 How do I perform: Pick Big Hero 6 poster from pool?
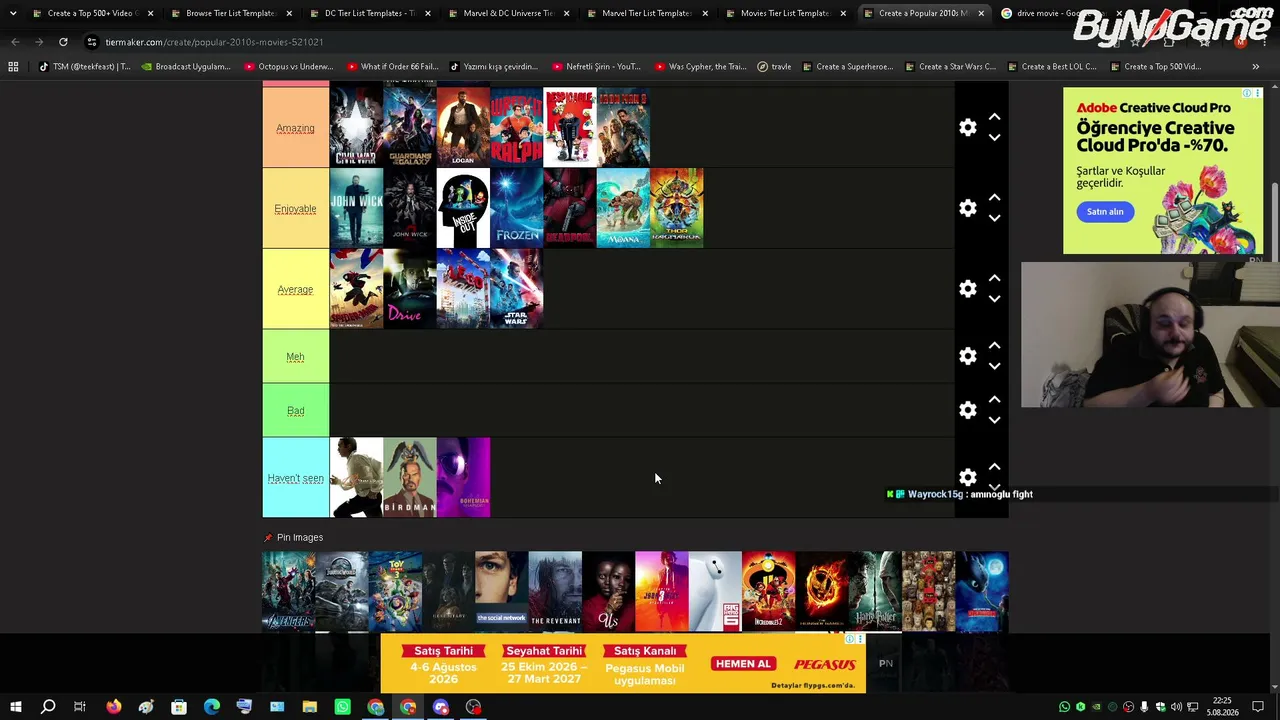point(715,591)
